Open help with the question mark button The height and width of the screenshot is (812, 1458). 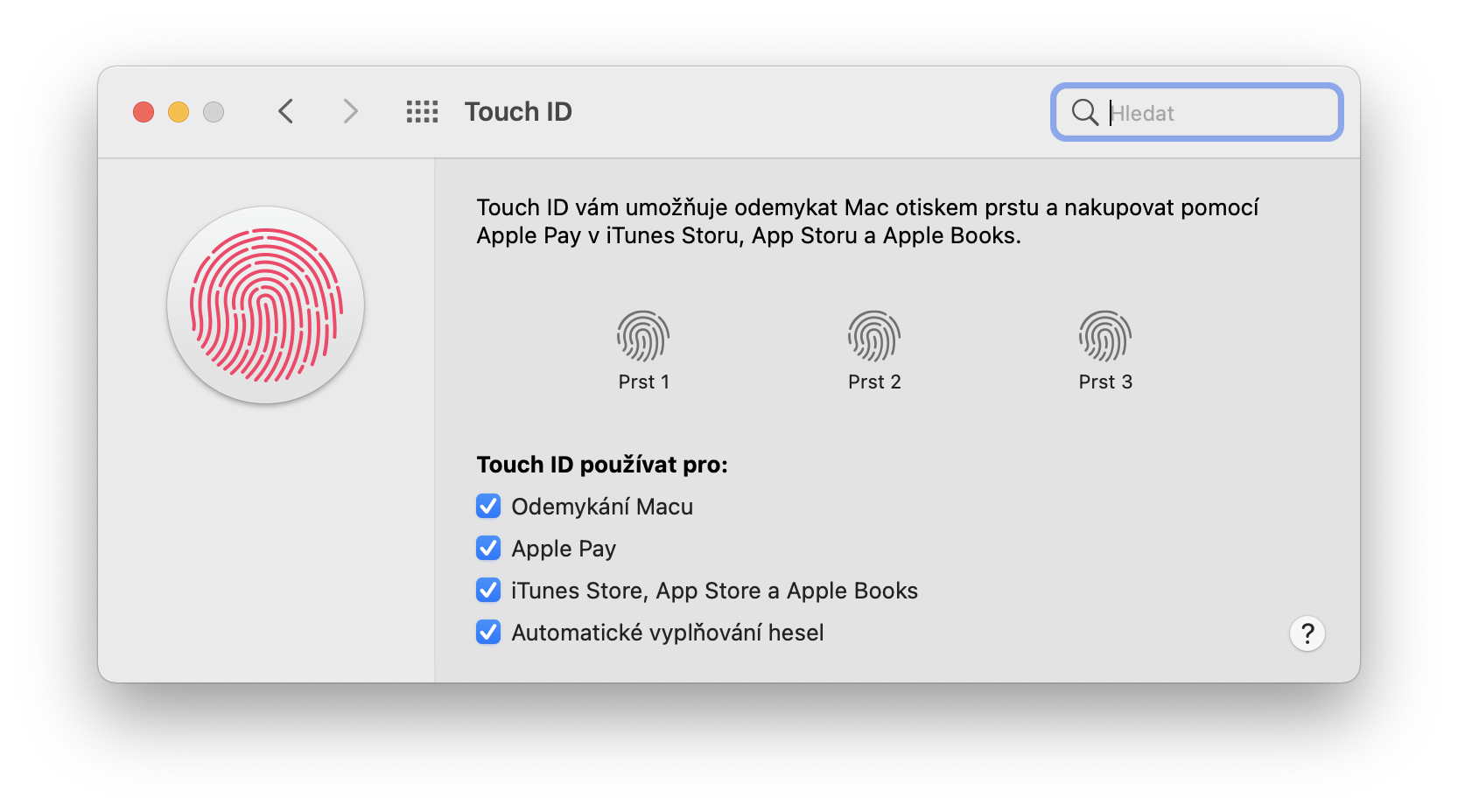[1307, 633]
